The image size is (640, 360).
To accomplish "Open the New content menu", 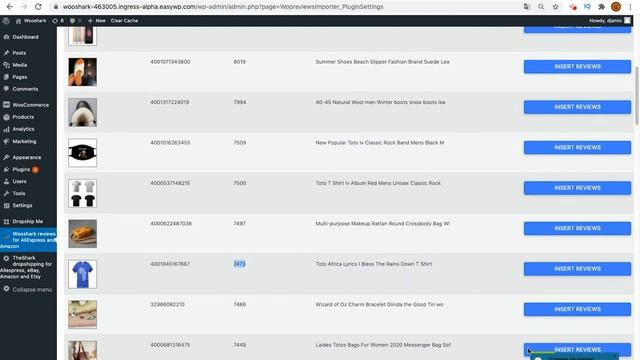I will (97, 20).
